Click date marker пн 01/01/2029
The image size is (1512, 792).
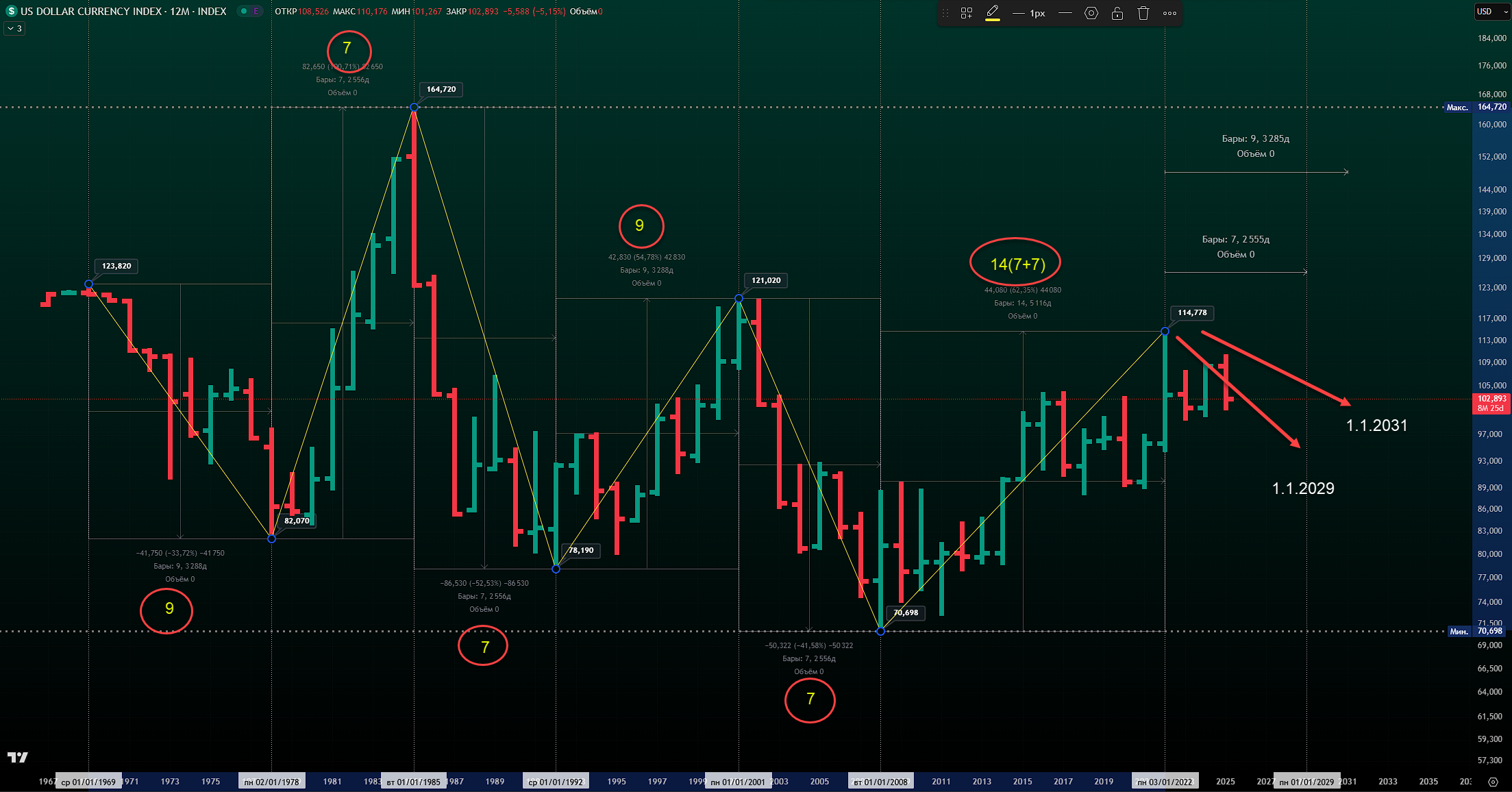tap(1306, 782)
